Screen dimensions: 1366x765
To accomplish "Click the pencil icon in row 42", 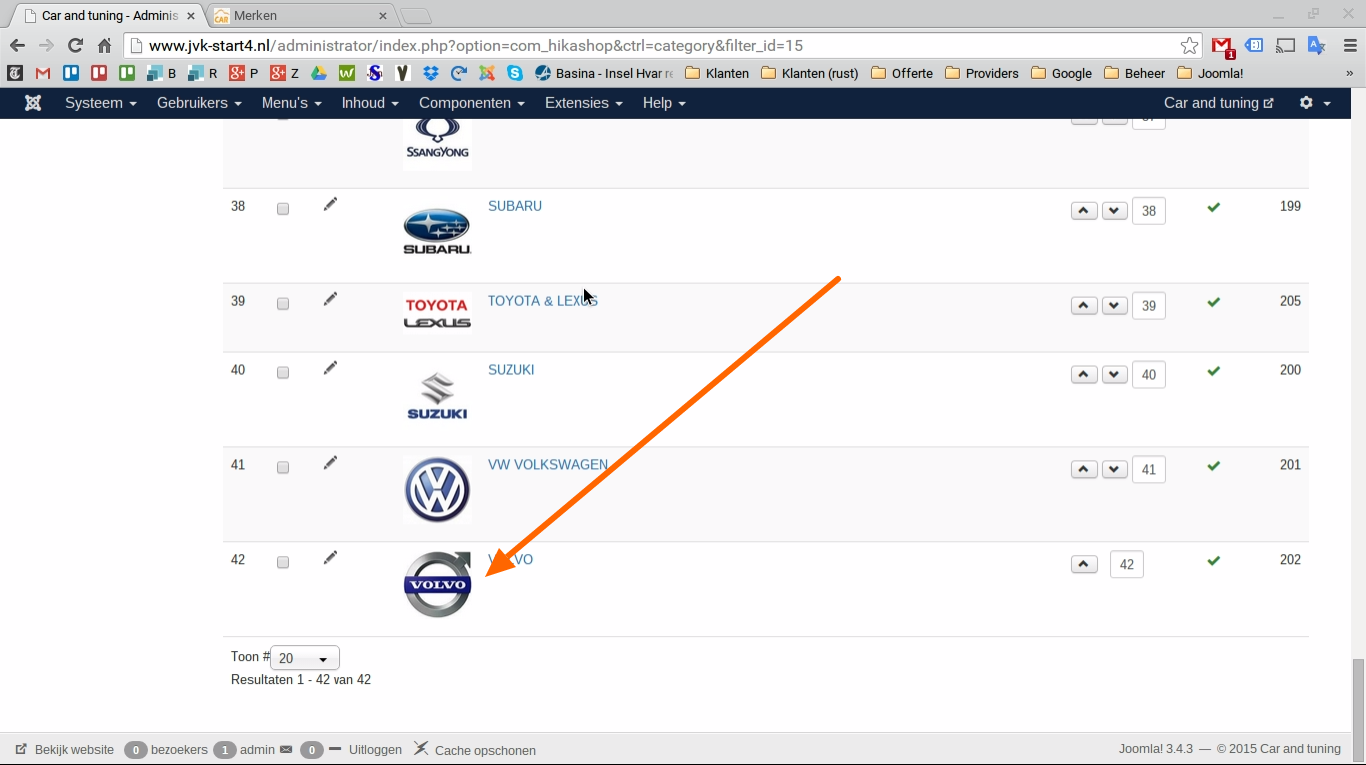I will [x=331, y=558].
